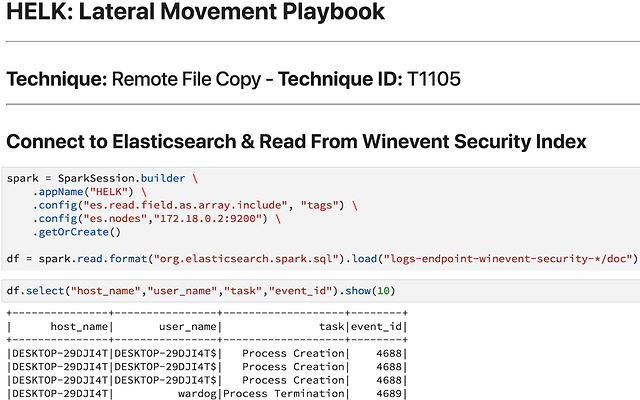Viewport: 640px width, 400px height.
Task: Click 'Process Creation' in the first output row
Action: [x=293, y=353]
